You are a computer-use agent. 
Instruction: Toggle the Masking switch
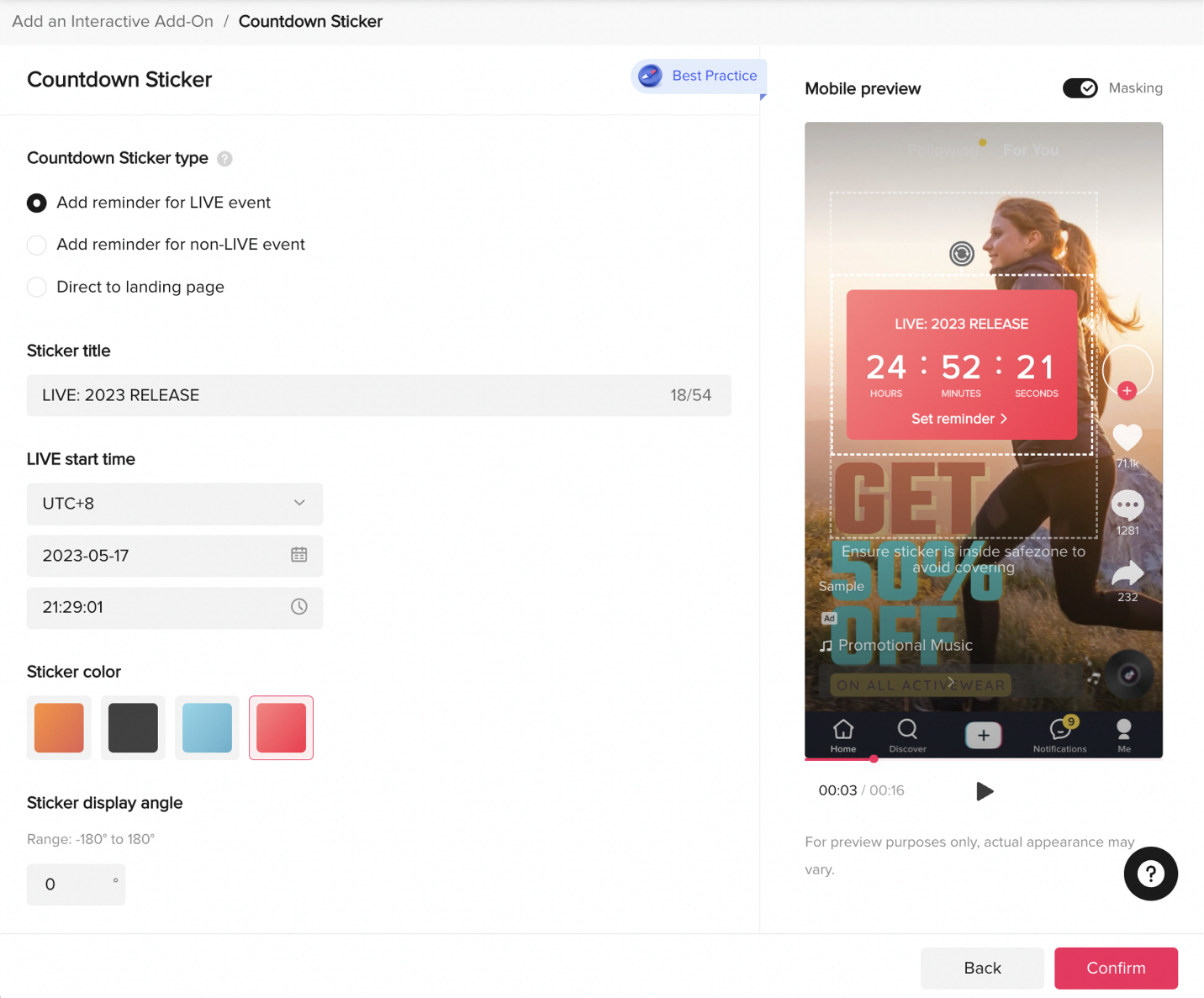coord(1080,87)
